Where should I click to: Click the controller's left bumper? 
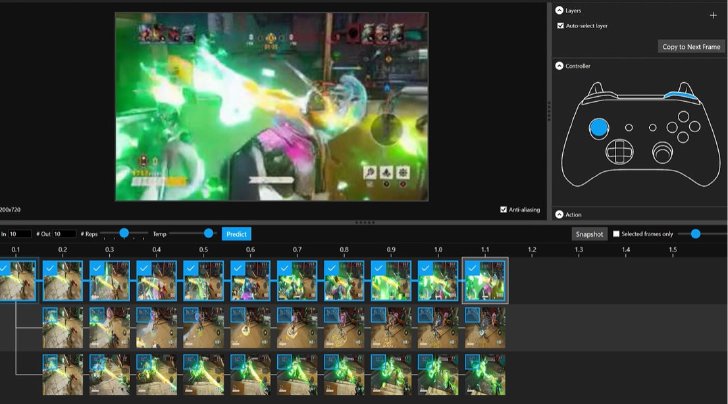point(601,95)
